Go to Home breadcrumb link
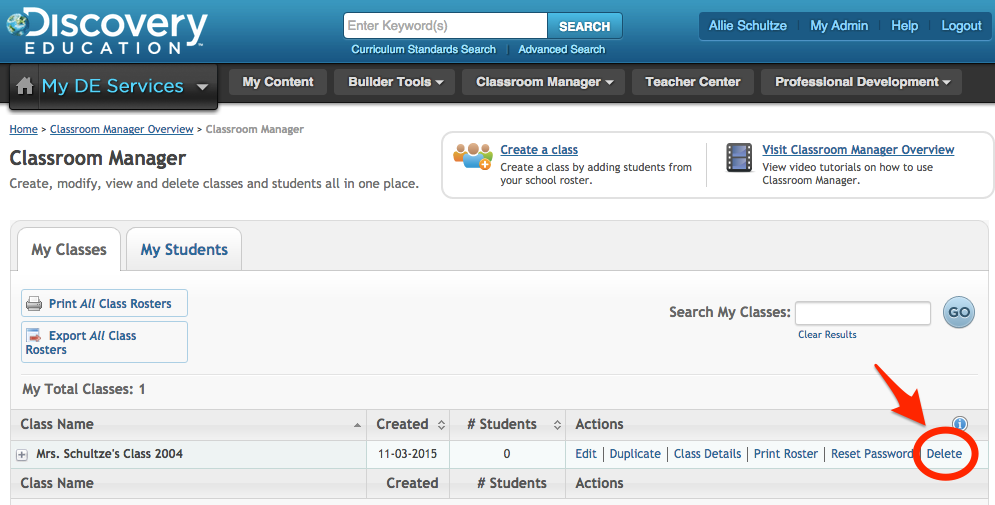The image size is (995, 505). point(23,129)
